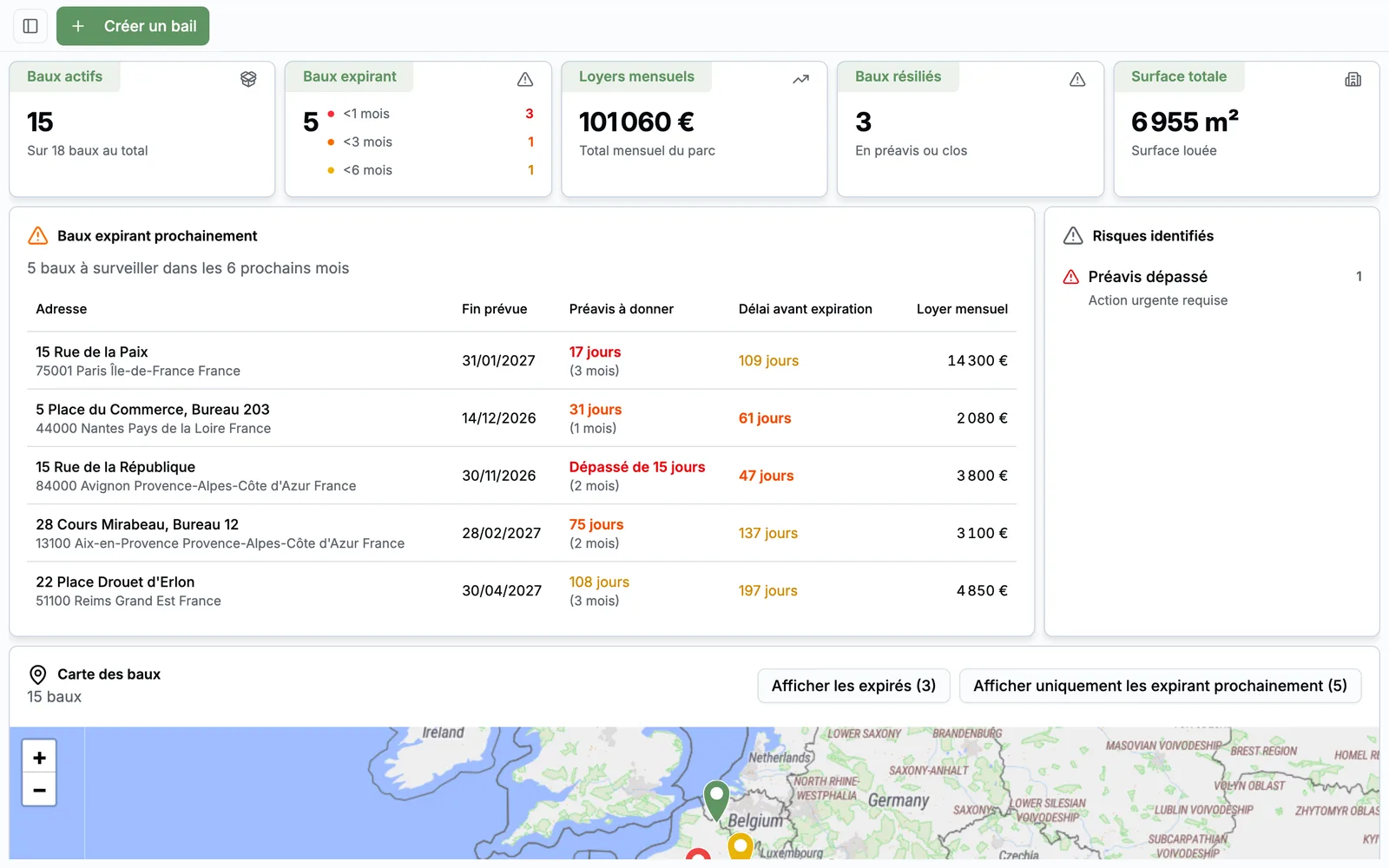
Task: Click the 61 jours expiration delay
Action: [765, 418]
